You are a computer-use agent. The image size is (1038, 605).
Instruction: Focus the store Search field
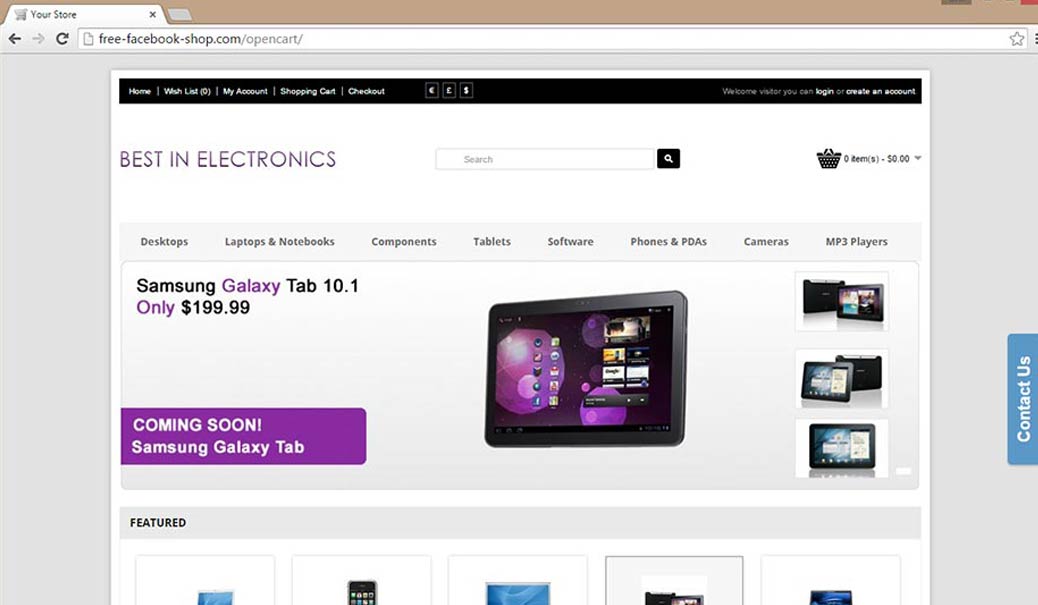[x=545, y=159]
